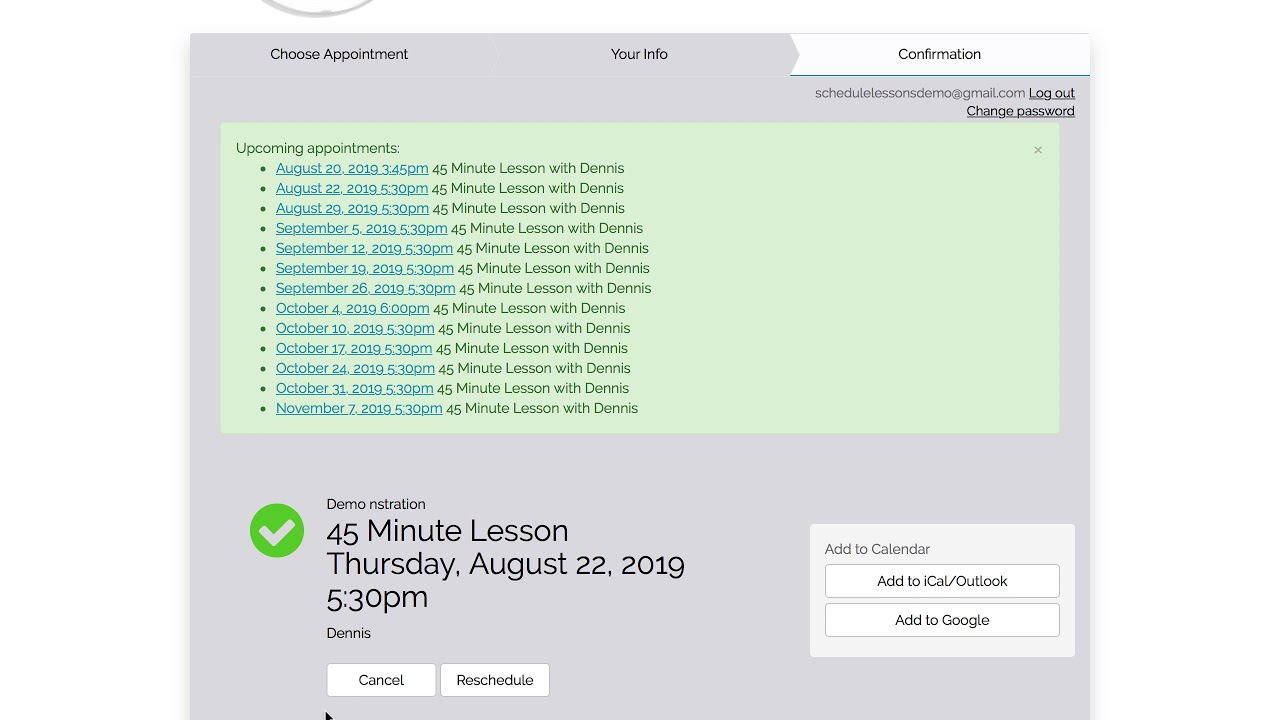Open the September 19, 2019 5:30pm appointment
This screenshot has height=720, width=1280.
pyautogui.click(x=365, y=268)
